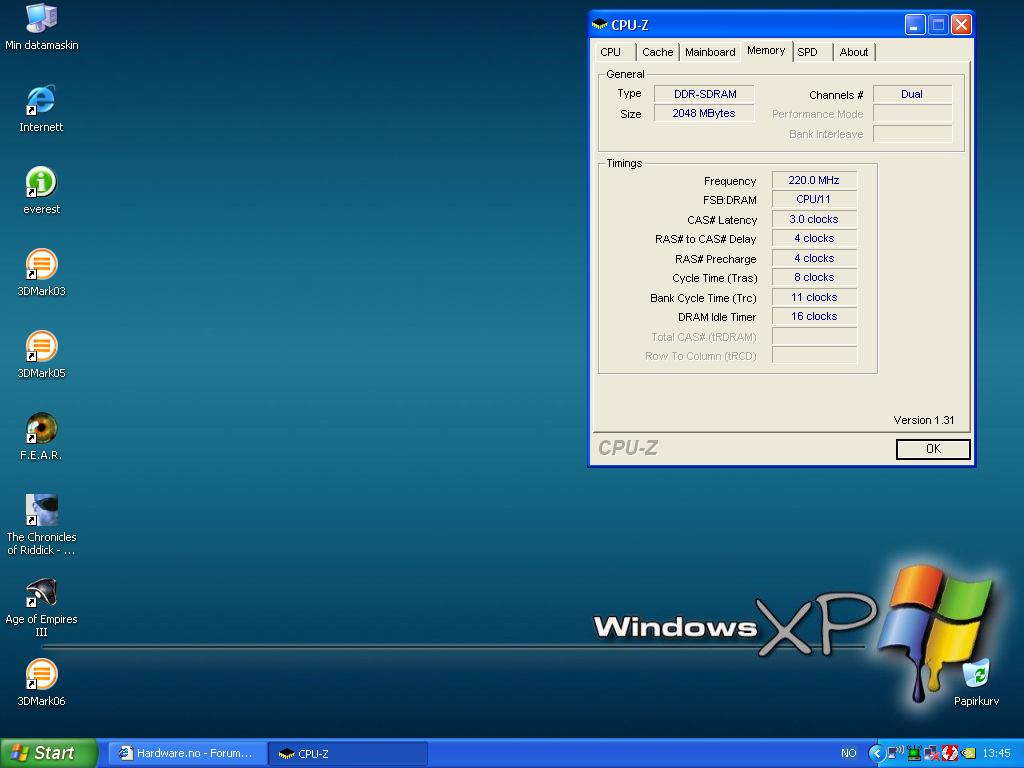Click the CPU/11 FSB:DRAM value
Image resolution: width=1024 pixels, height=768 pixels.
coord(814,199)
